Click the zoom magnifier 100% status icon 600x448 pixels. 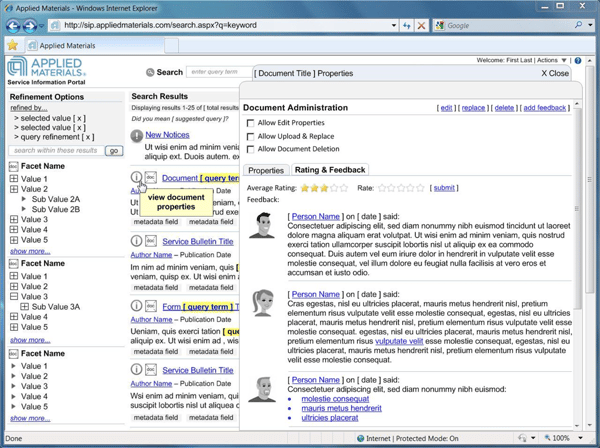pyautogui.click(x=548, y=438)
